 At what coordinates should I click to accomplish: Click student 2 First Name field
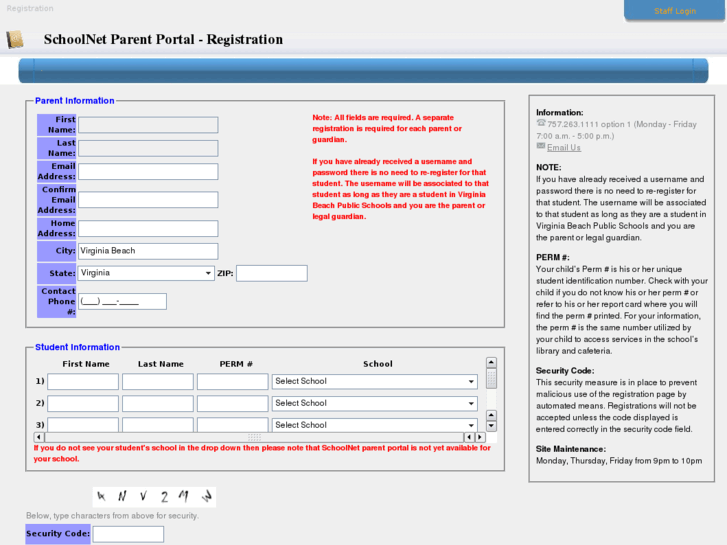83,404
